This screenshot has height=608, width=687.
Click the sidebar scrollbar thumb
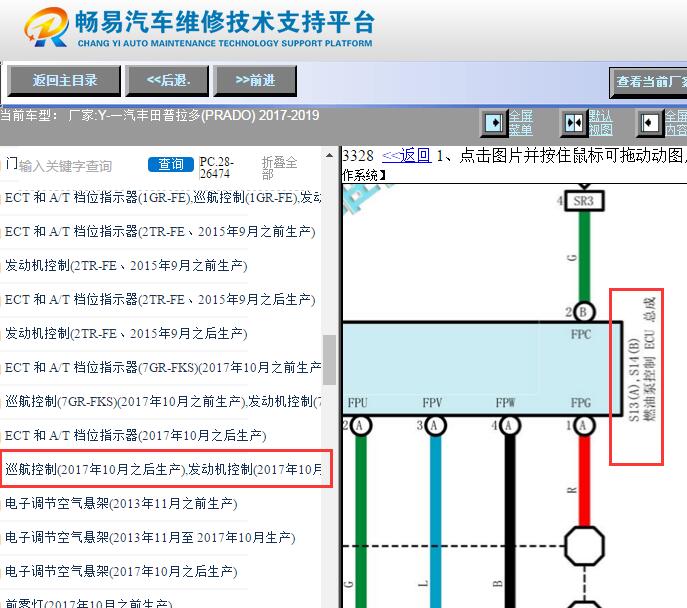click(x=329, y=360)
